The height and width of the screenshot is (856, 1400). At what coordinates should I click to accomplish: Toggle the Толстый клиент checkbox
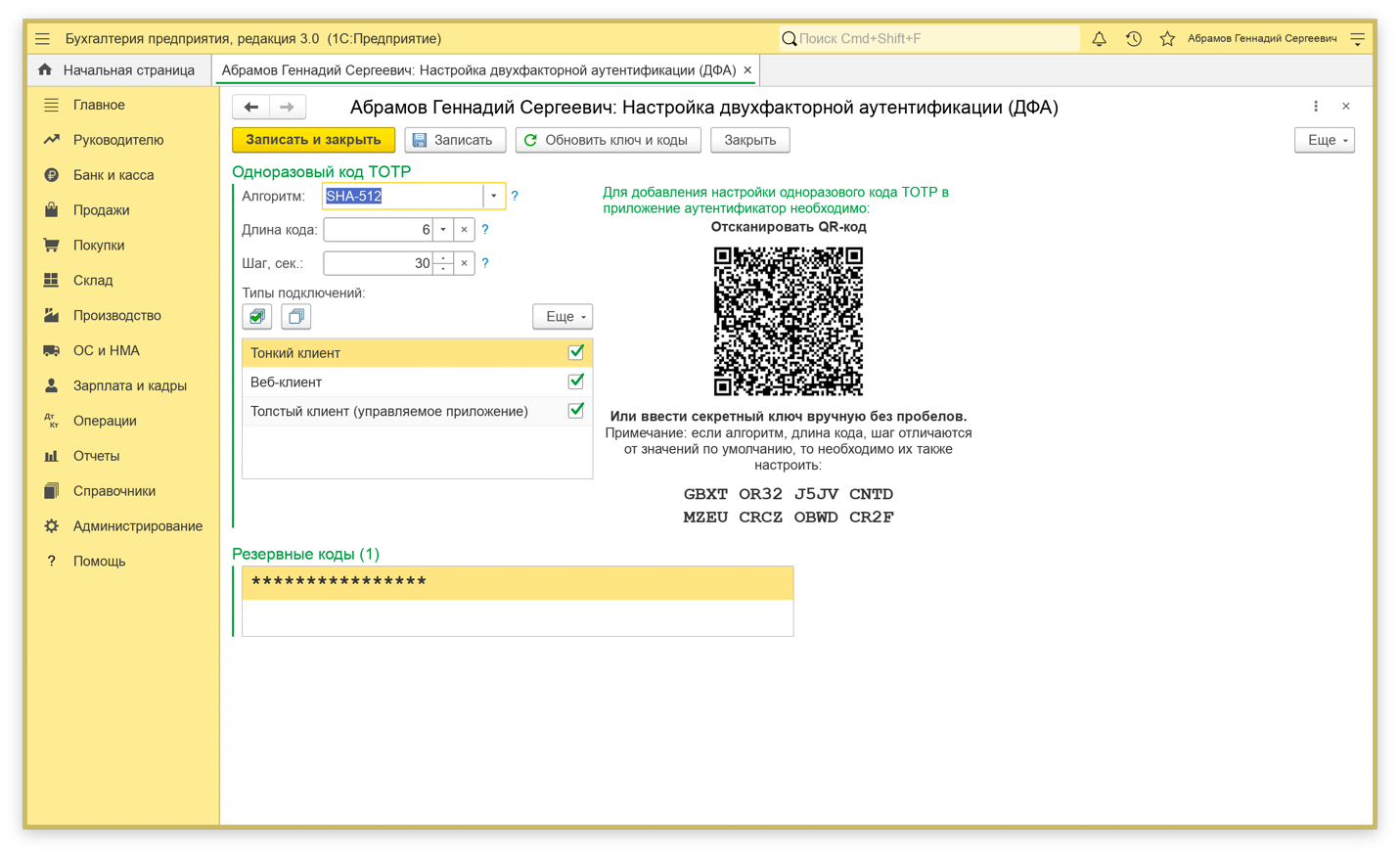[576, 411]
